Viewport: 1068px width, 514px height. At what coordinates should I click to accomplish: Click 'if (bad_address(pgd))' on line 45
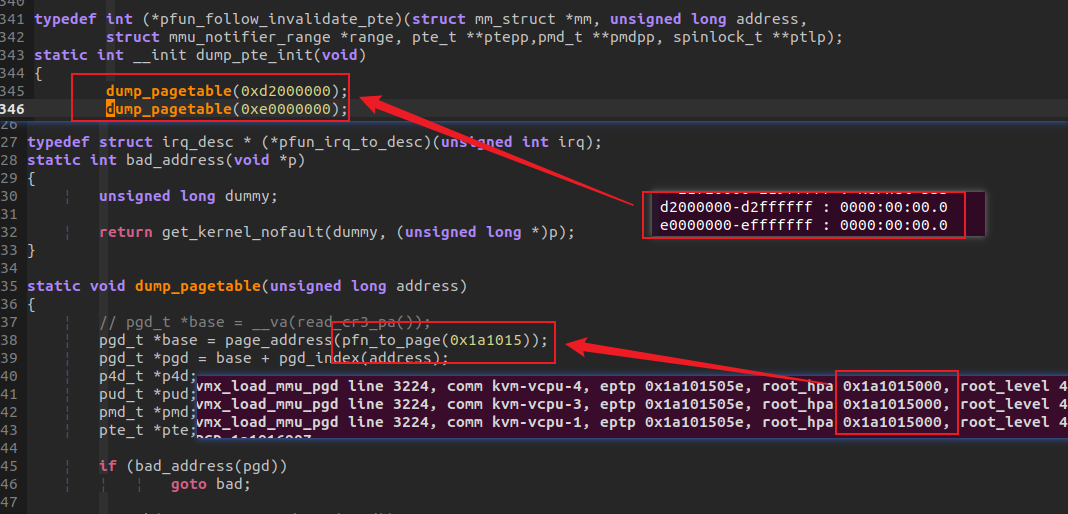pos(193,466)
